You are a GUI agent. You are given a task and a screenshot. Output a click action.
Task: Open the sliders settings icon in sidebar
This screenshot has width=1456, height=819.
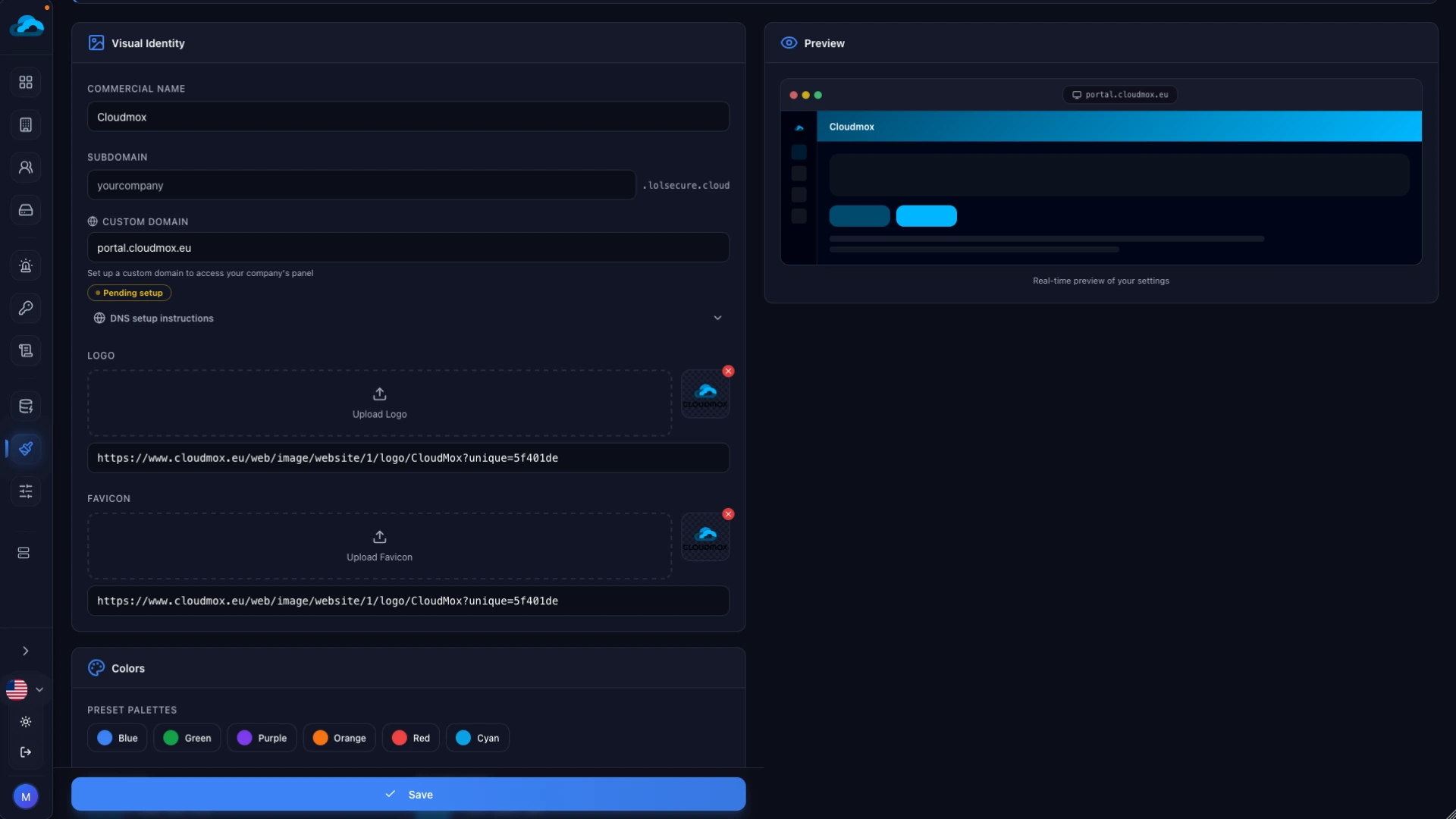(x=26, y=491)
